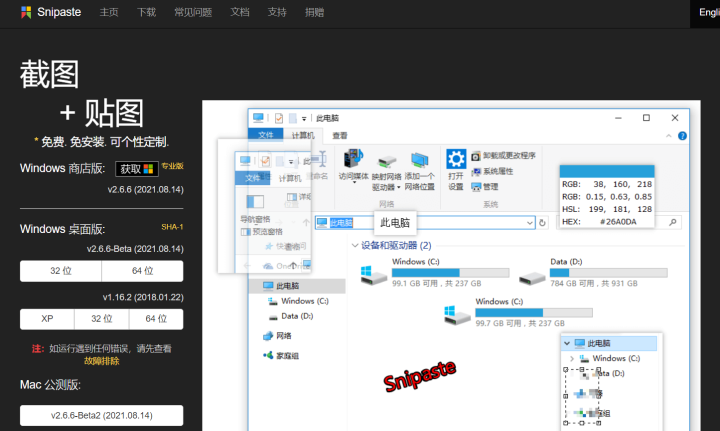The width and height of the screenshot is (720, 431).
Task: Open the 专业版 link
Action: tap(173, 166)
